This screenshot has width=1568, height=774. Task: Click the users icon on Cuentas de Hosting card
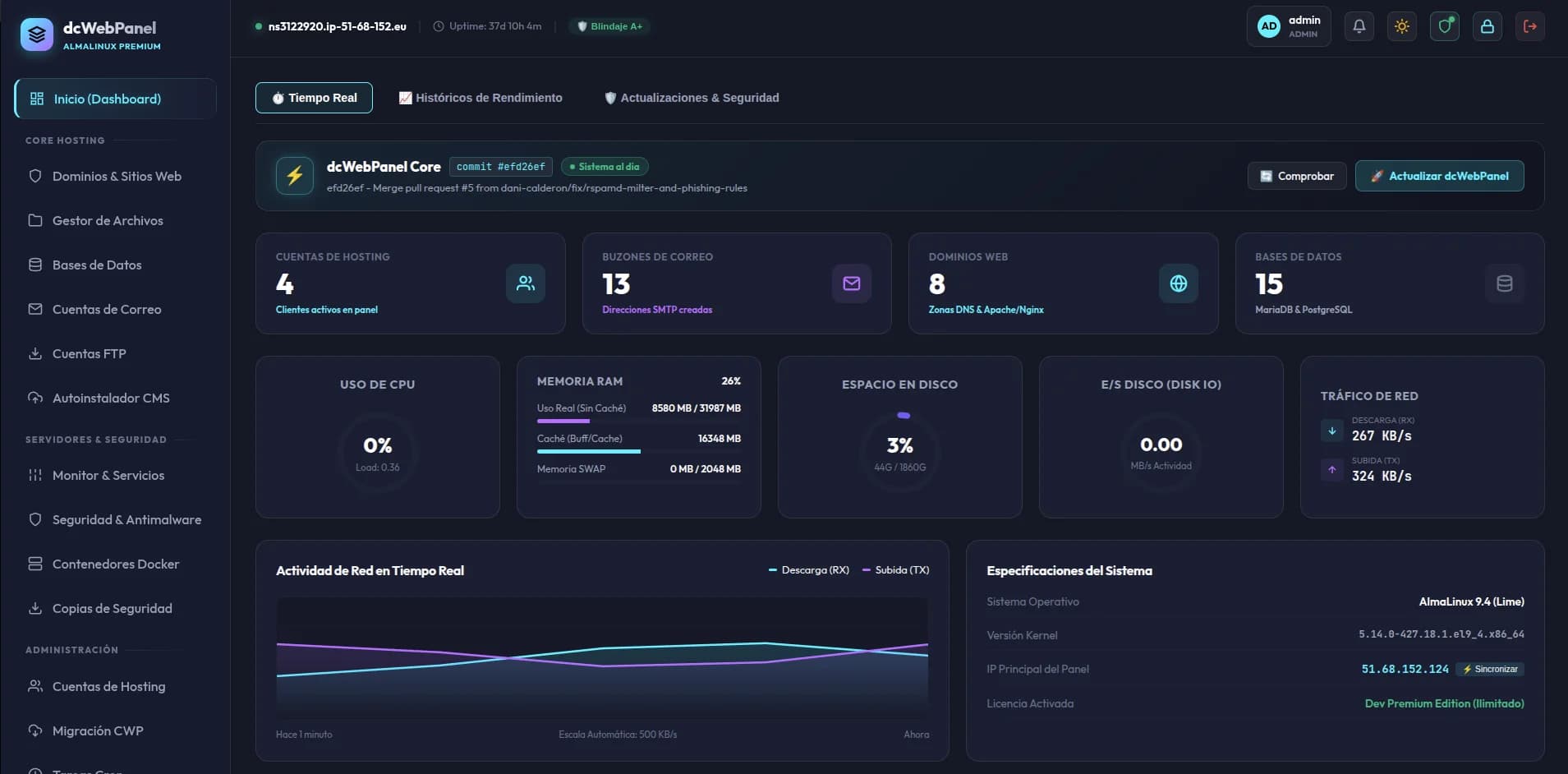(526, 283)
